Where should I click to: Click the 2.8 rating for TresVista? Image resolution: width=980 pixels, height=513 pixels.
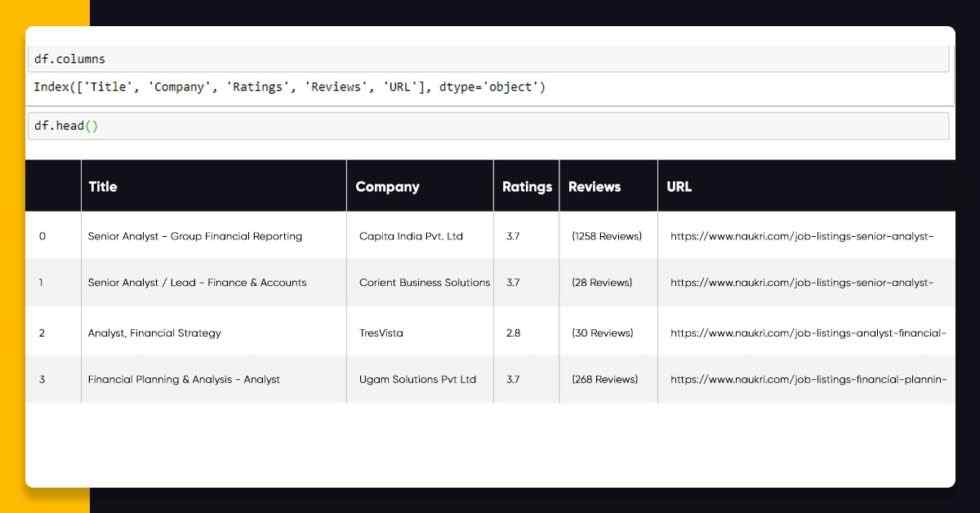tap(513, 333)
